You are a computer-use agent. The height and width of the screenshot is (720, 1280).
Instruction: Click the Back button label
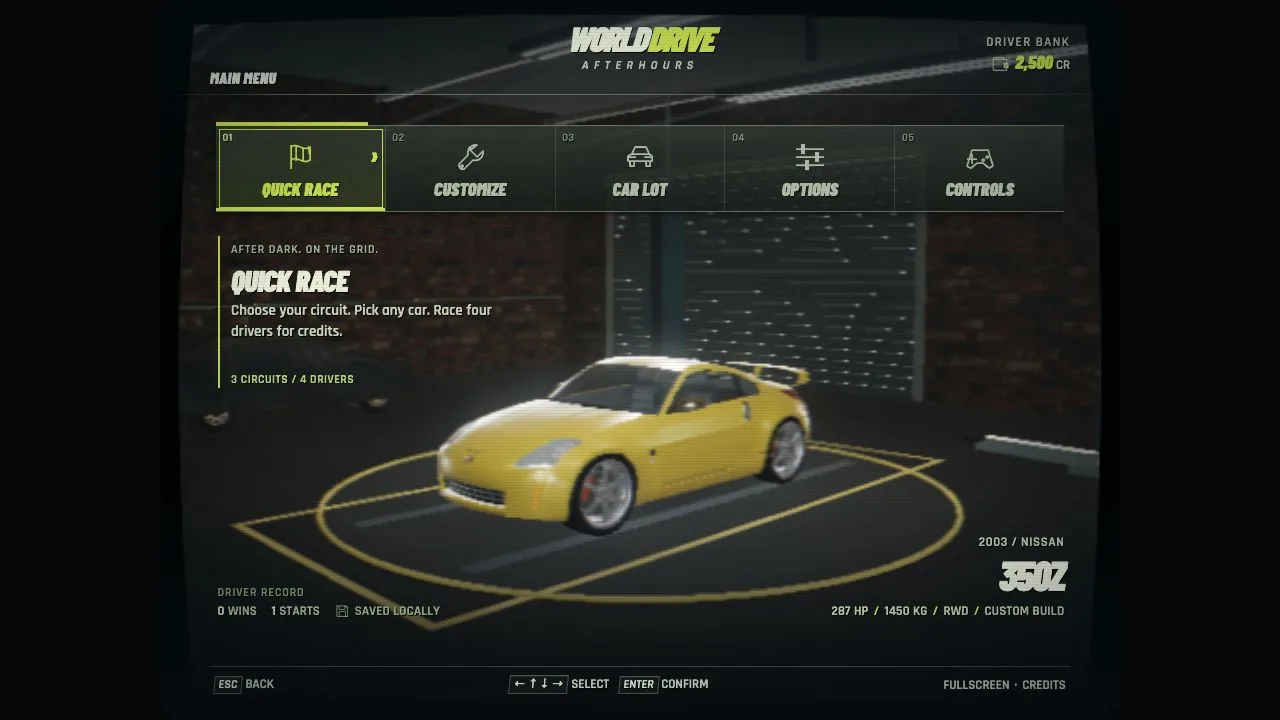tap(259, 684)
